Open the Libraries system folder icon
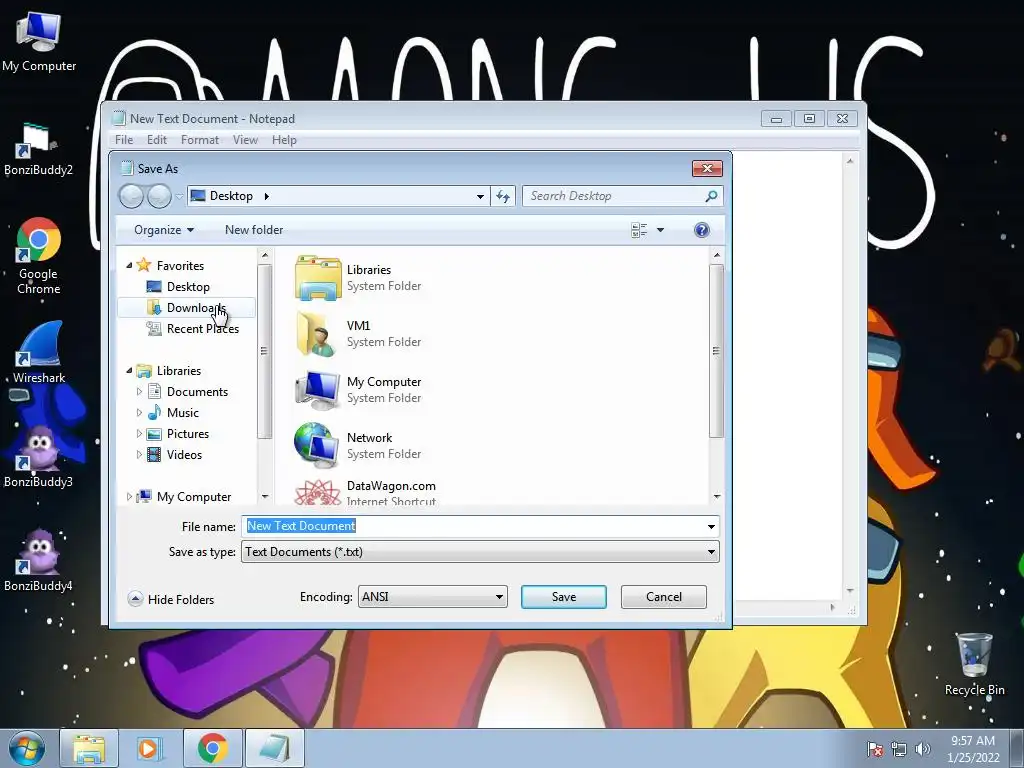This screenshot has width=1024, height=768. click(317, 278)
